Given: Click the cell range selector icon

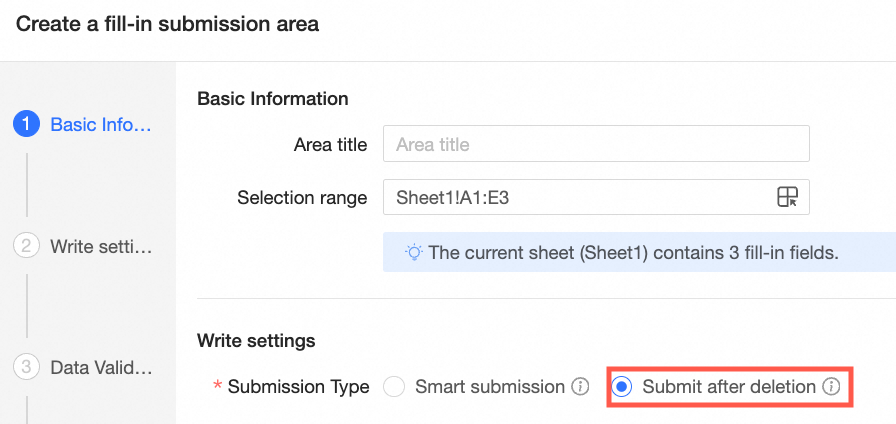Looking at the screenshot, I should pos(788,197).
